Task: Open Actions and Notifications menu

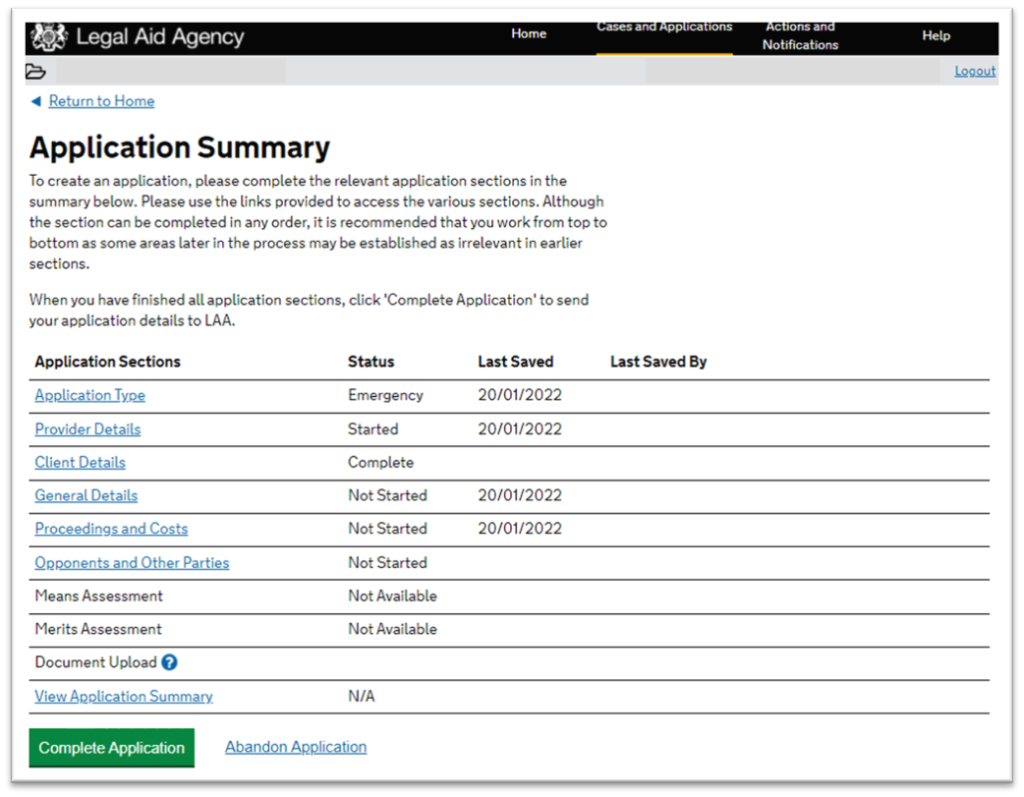Action: point(800,36)
